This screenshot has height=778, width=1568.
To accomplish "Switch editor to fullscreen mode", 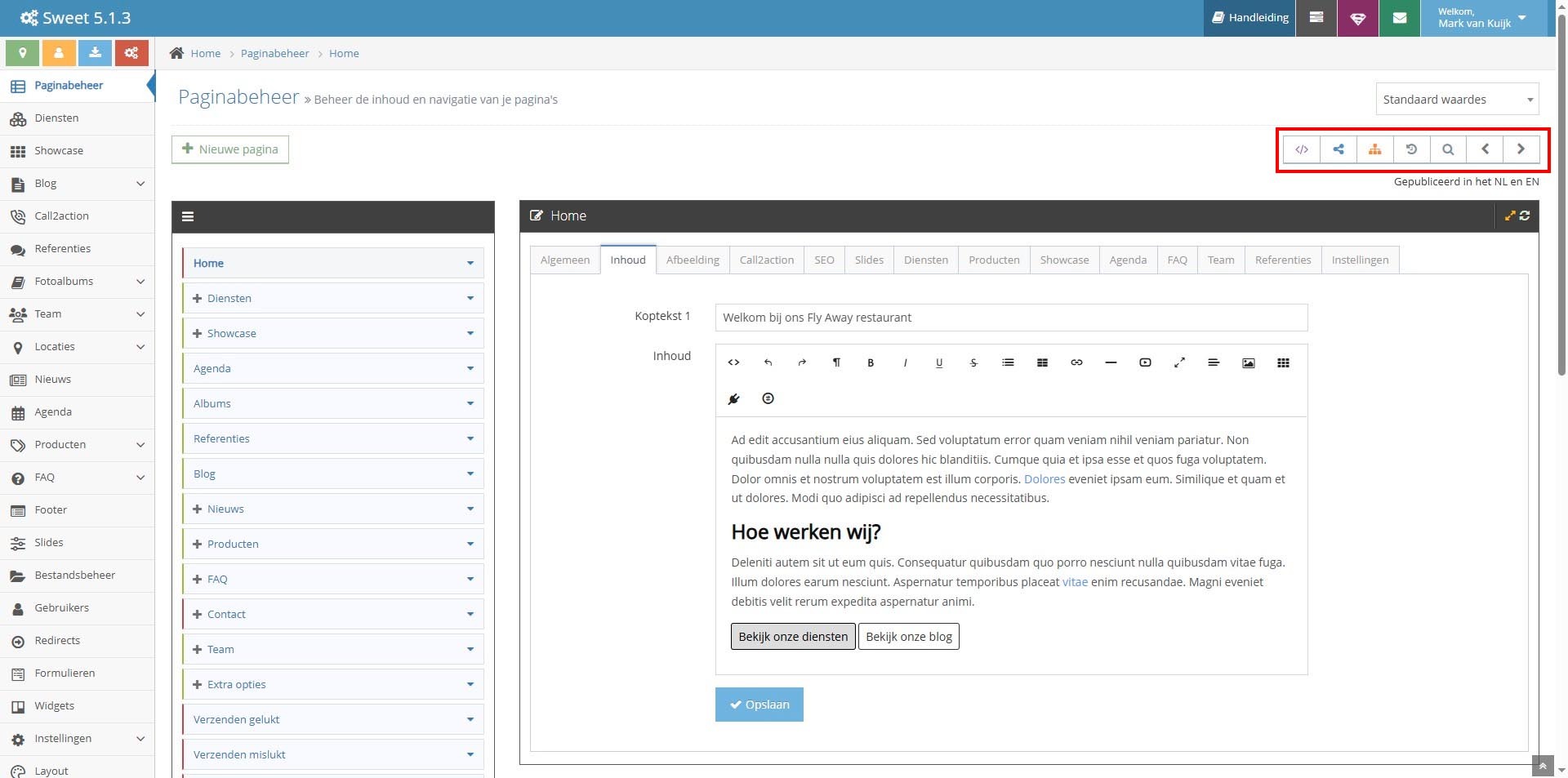I will 1179,362.
